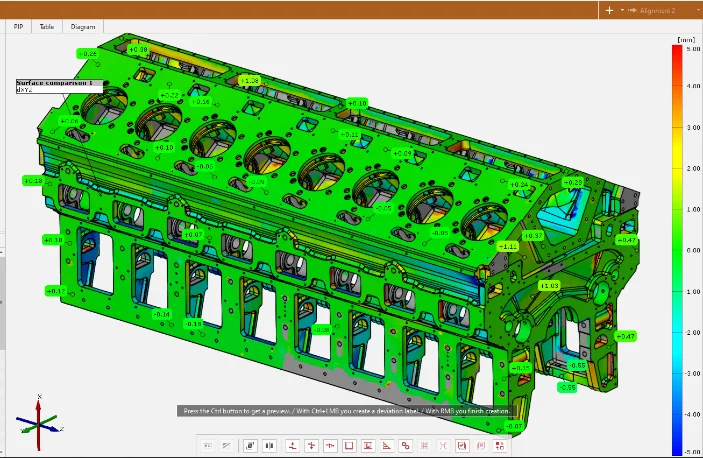The image size is (703, 458).
Task: Open the Diagram tab
Action: pos(83,27)
